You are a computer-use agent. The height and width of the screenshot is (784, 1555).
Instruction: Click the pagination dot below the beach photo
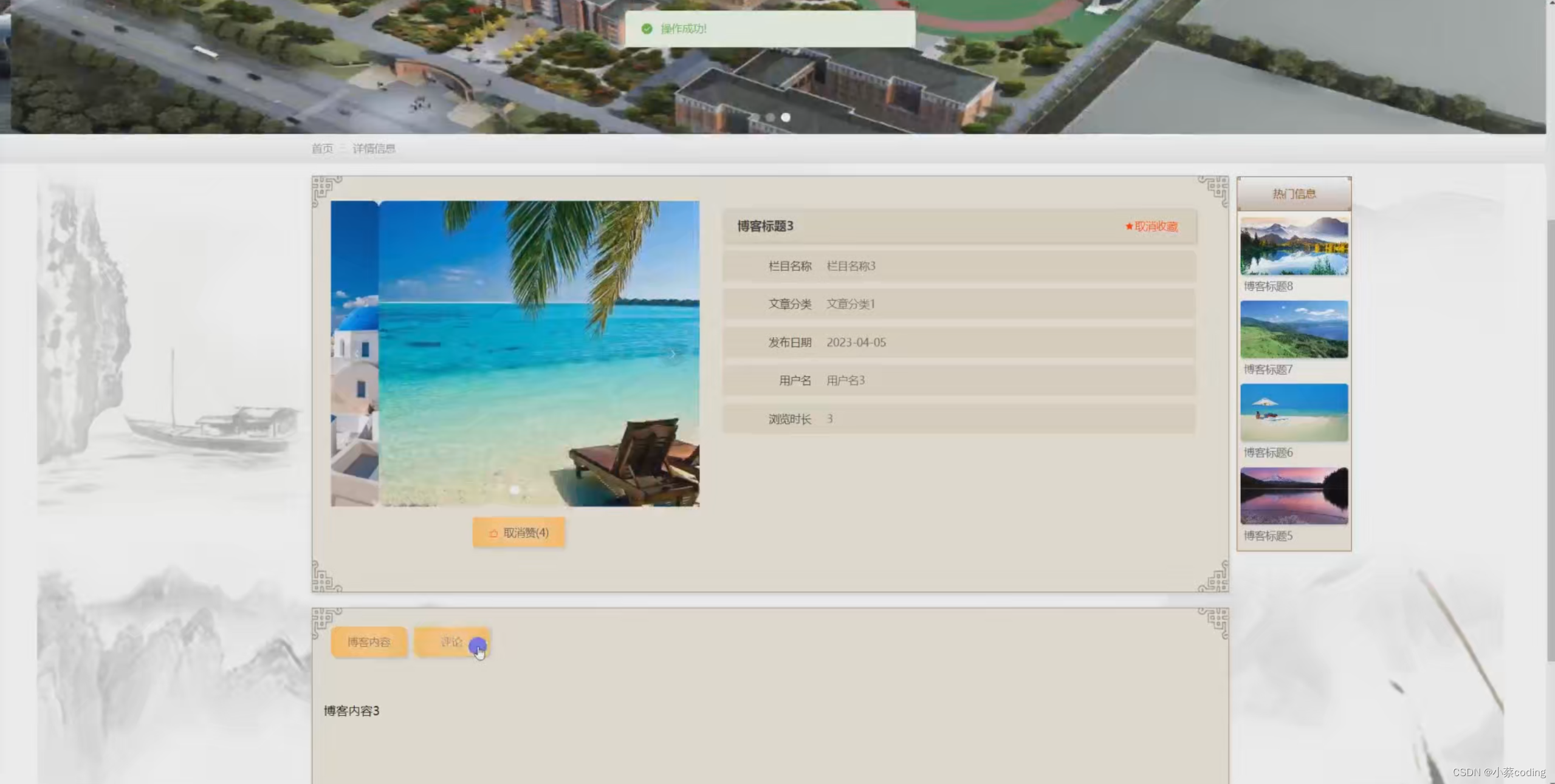(515, 489)
